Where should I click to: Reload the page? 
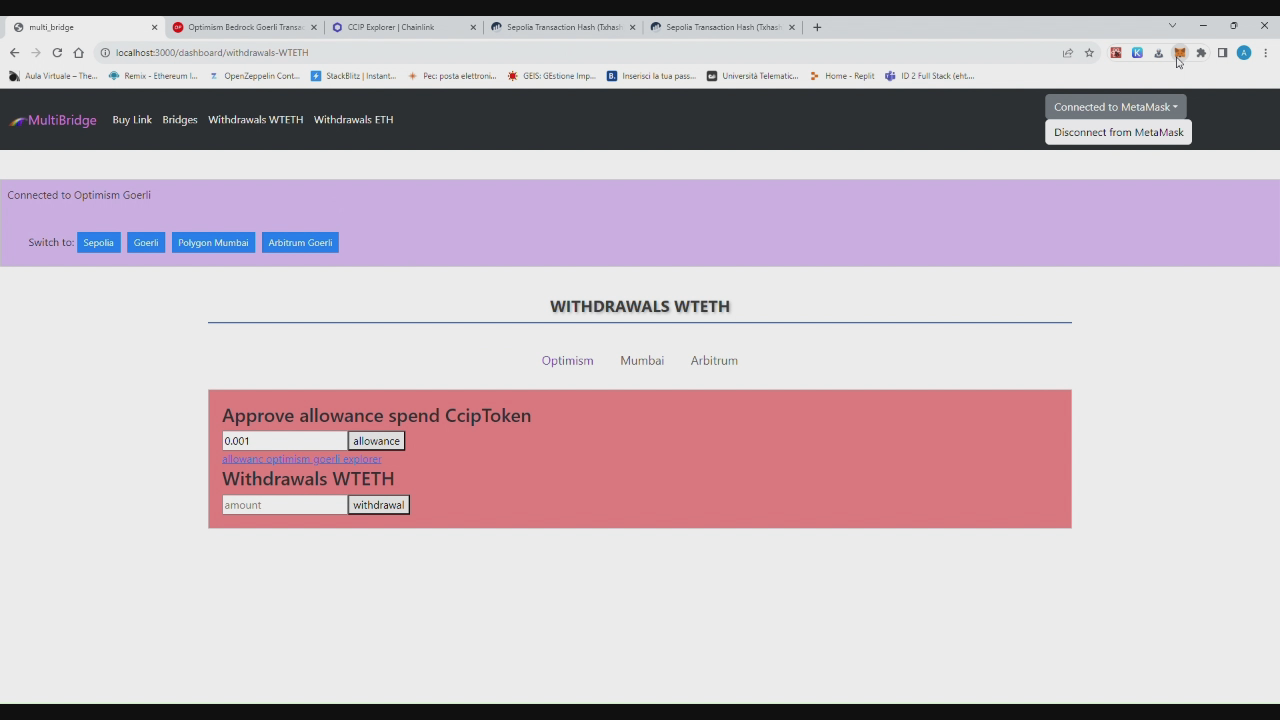57,53
